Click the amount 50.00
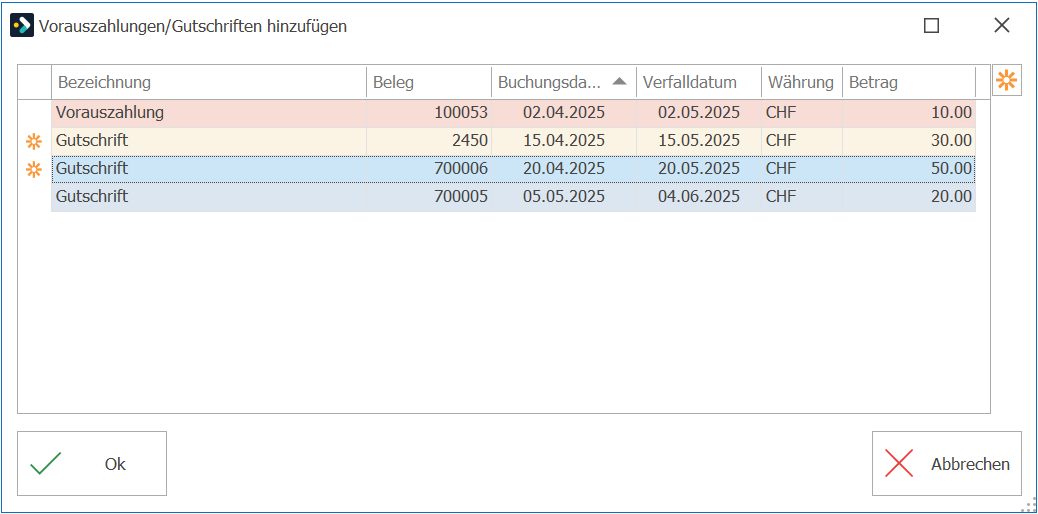 951,170
